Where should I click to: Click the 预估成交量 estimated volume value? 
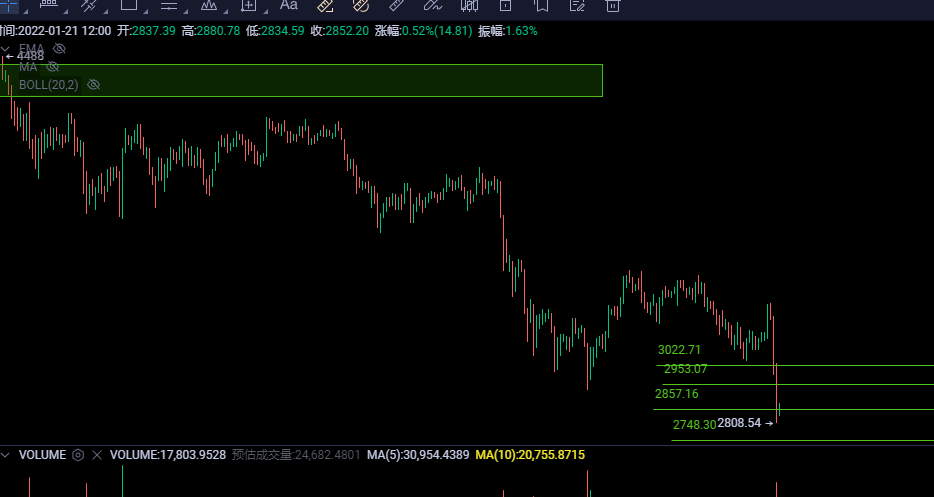296,455
